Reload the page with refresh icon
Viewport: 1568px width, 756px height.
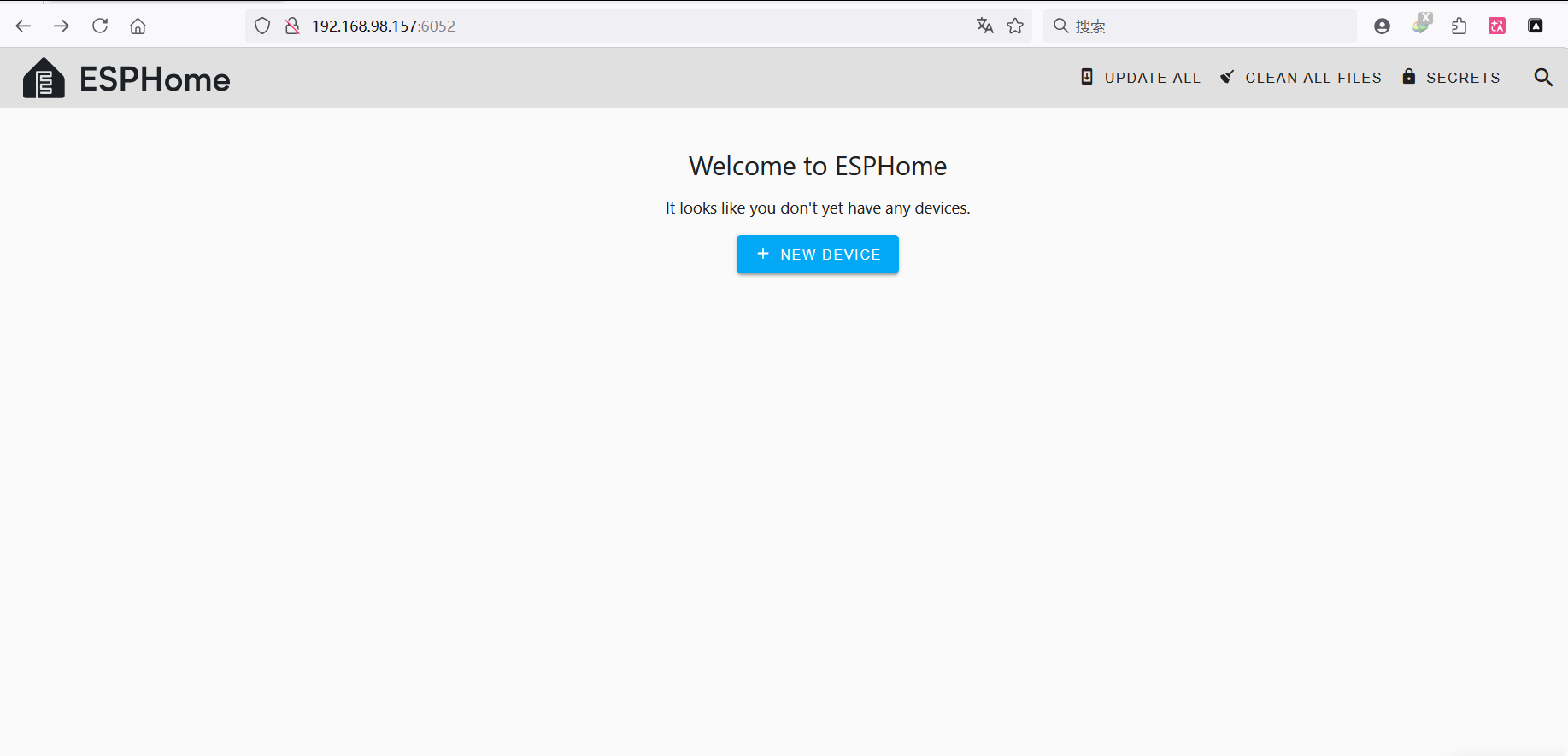[x=100, y=26]
